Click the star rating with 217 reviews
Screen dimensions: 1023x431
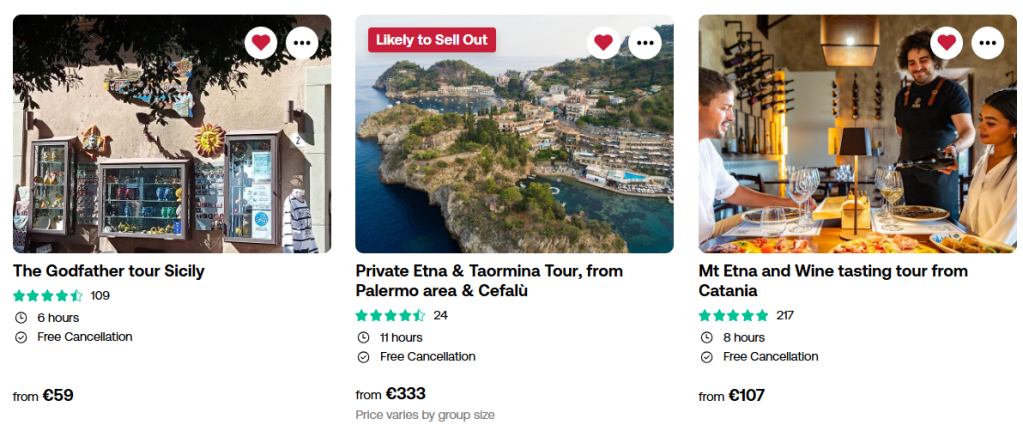point(734,316)
